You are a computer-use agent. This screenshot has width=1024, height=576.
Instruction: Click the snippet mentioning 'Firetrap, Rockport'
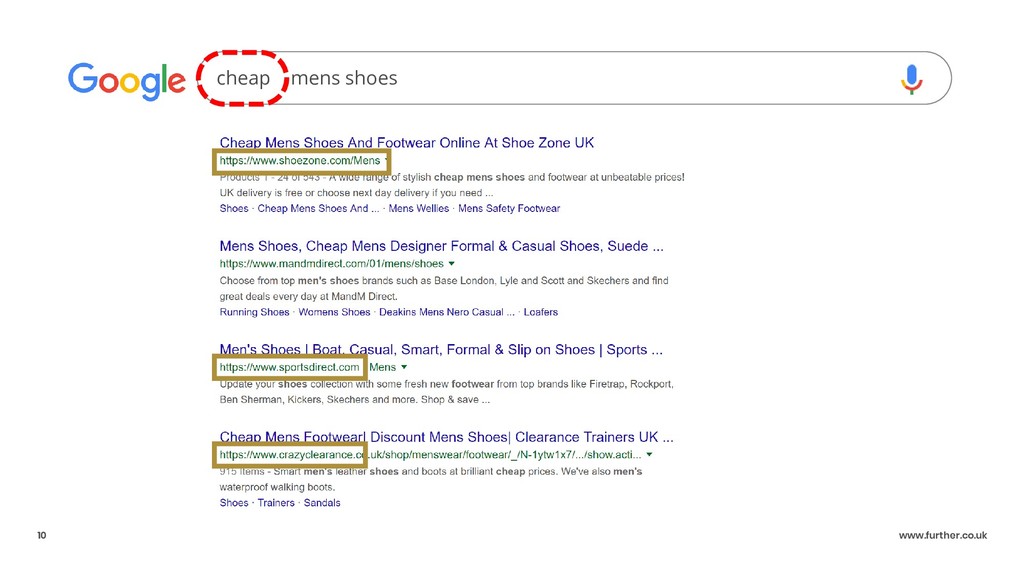click(447, 392)
